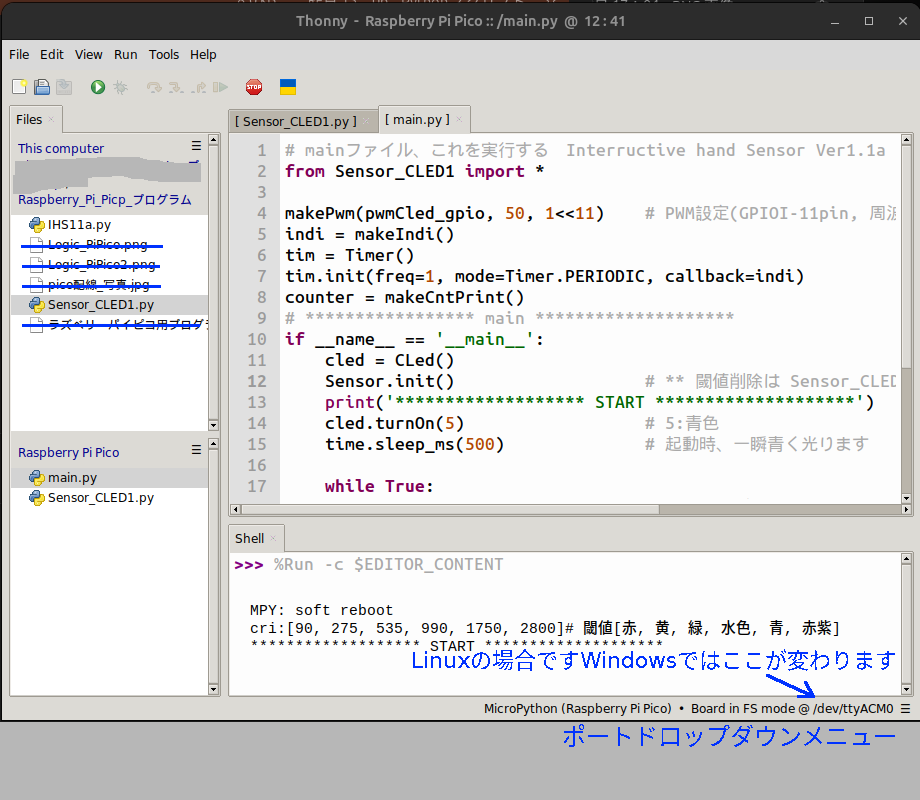The width and height of the screenshot is (920, 800).
Task: Click the Open file toolbar icon
Action: click(x=42, y=87)
